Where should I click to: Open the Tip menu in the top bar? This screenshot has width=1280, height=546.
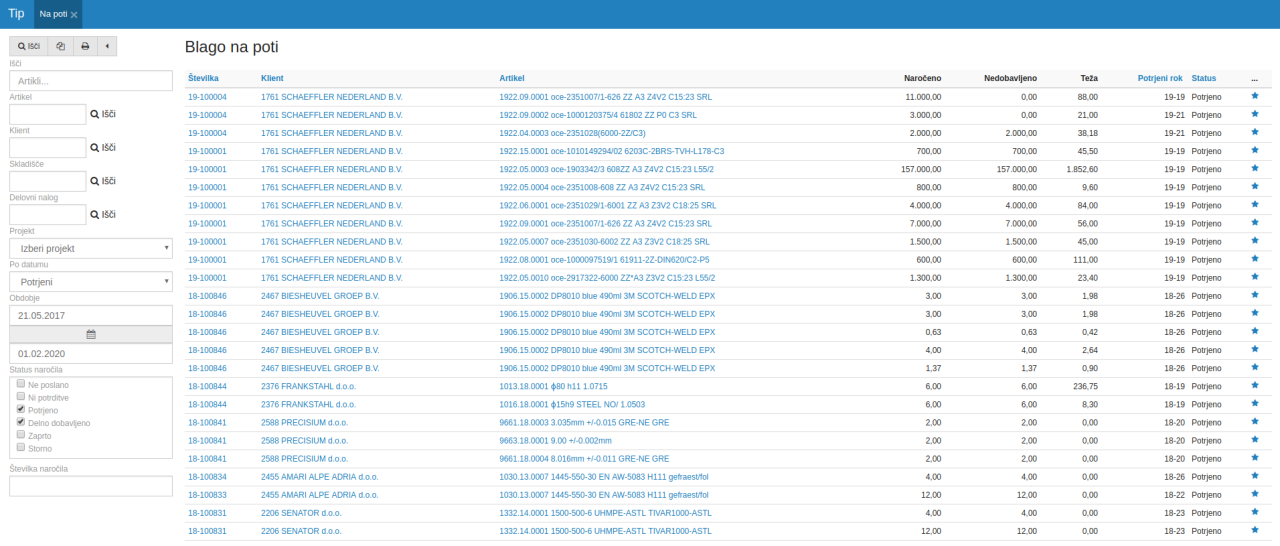pyautogui.click(x=16, y=13)
